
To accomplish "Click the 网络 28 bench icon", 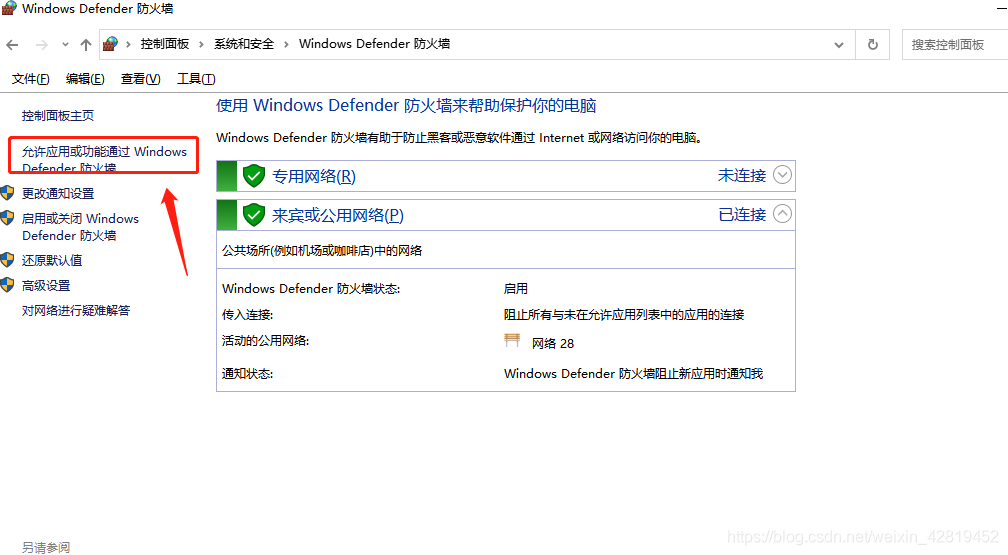I will coord(512,340).
